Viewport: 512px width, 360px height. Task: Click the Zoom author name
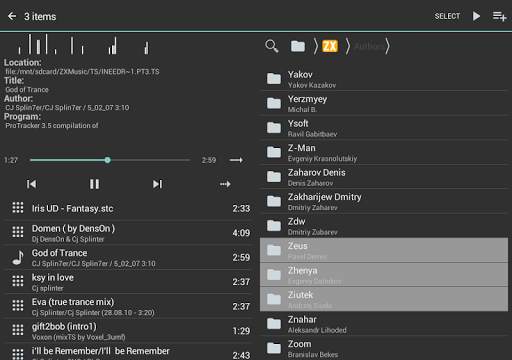(x=300, y=344)
